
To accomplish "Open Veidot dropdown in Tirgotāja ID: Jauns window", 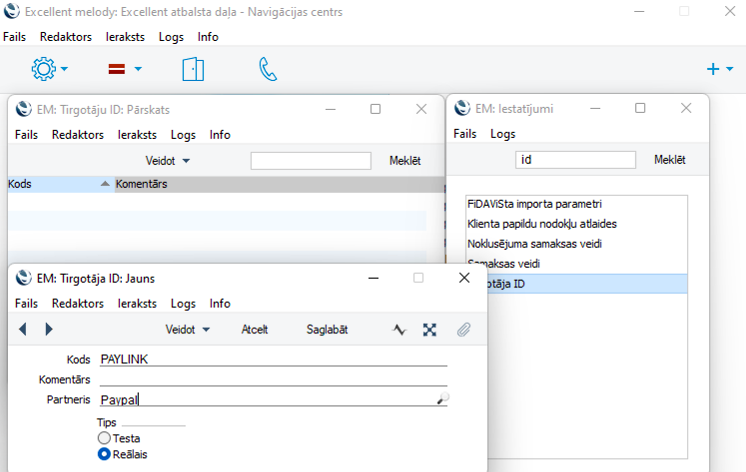I will (187, 329).
